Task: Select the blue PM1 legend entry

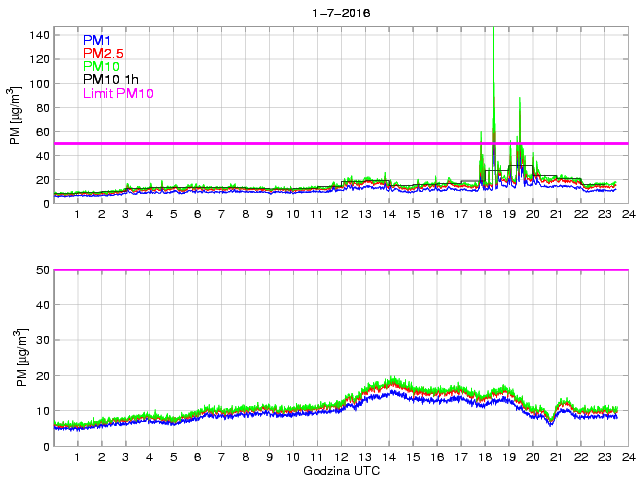Action: pyautogui.click(x=97, y=39)
